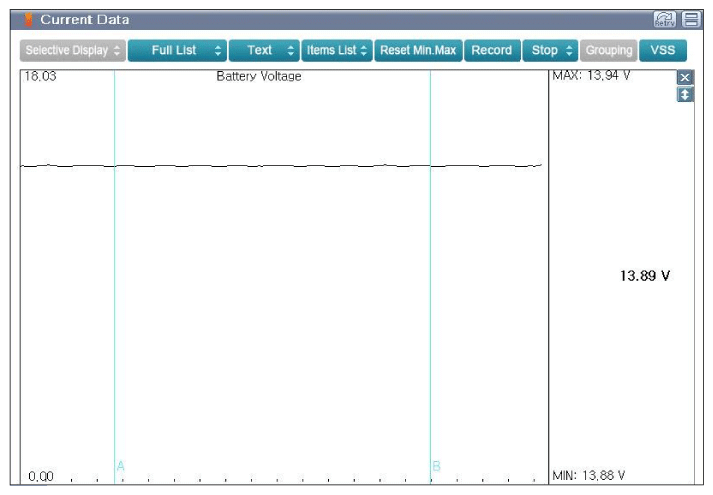Open the Items List dropdown

tap(337, 50)
